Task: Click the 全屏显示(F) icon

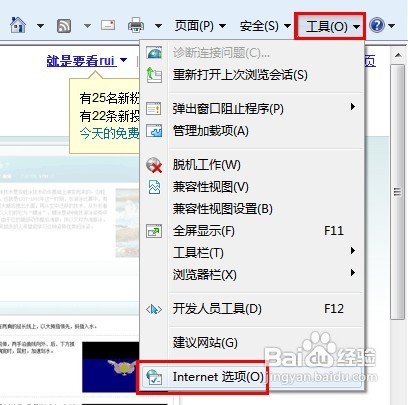Action: coord(154,231)
